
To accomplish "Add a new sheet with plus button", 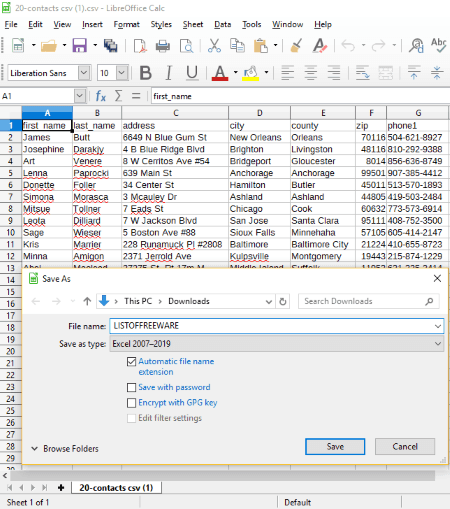I will [61, 488].
